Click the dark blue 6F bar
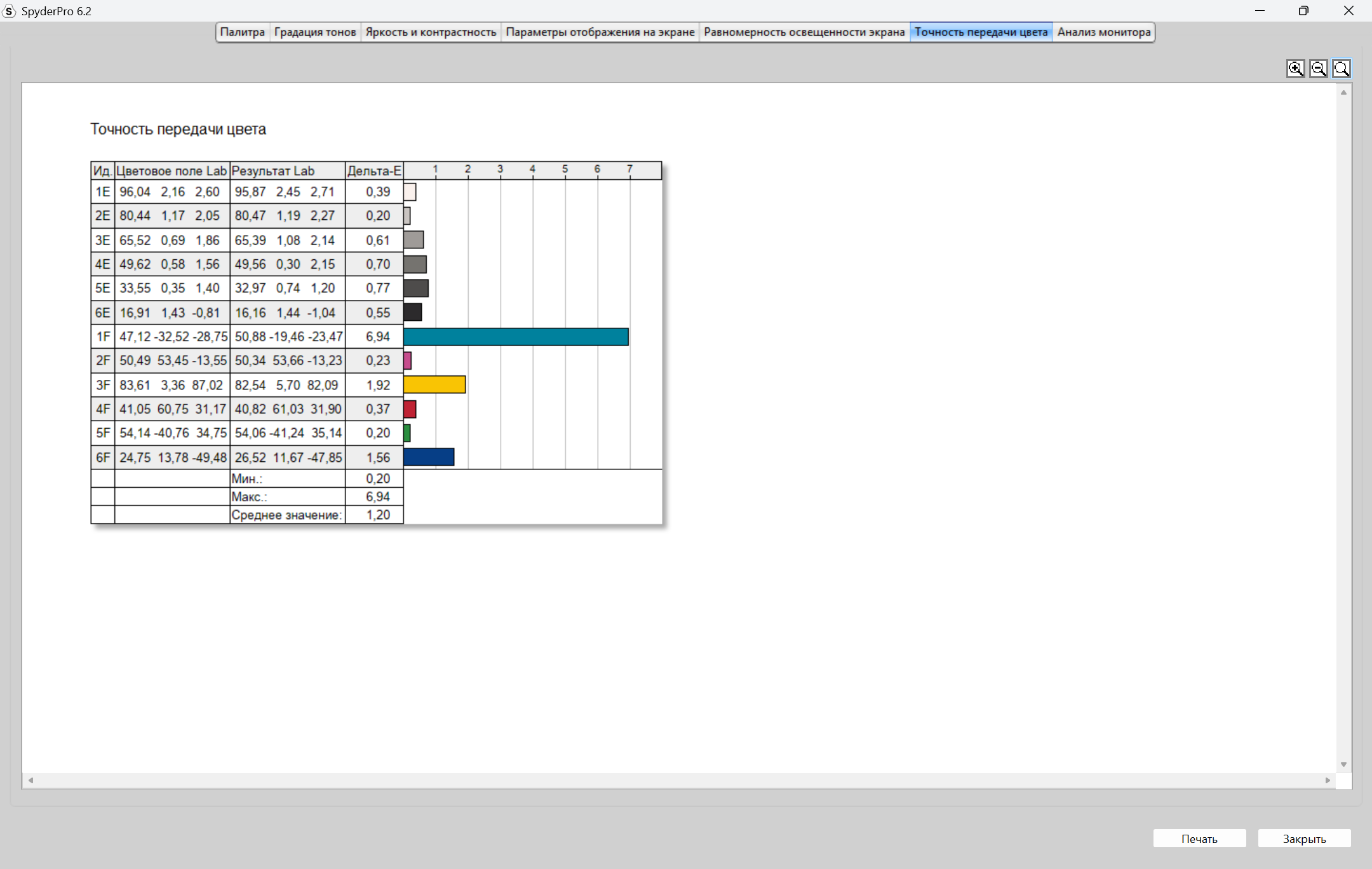The height and width of the screenshot is (869, 1372). [429, 457]
